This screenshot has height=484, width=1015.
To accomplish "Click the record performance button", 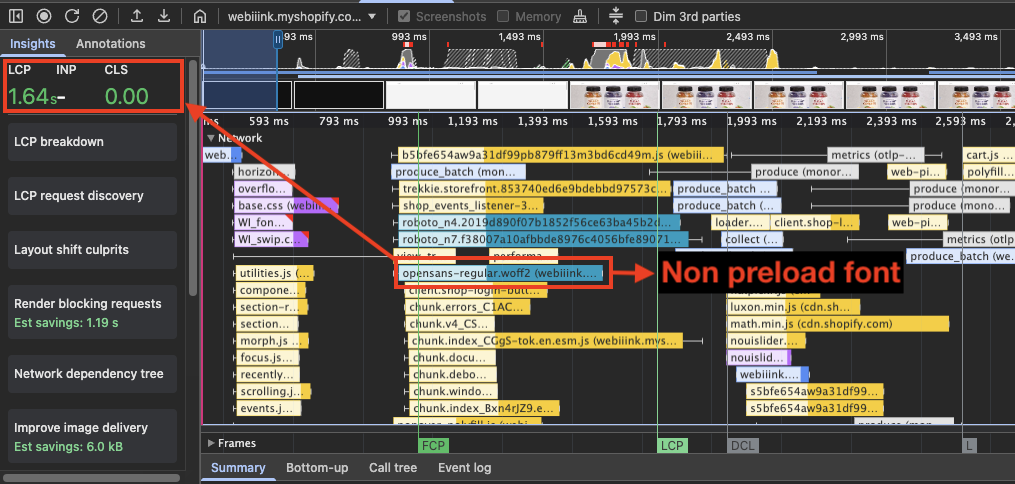I will (x=45, y=16).
